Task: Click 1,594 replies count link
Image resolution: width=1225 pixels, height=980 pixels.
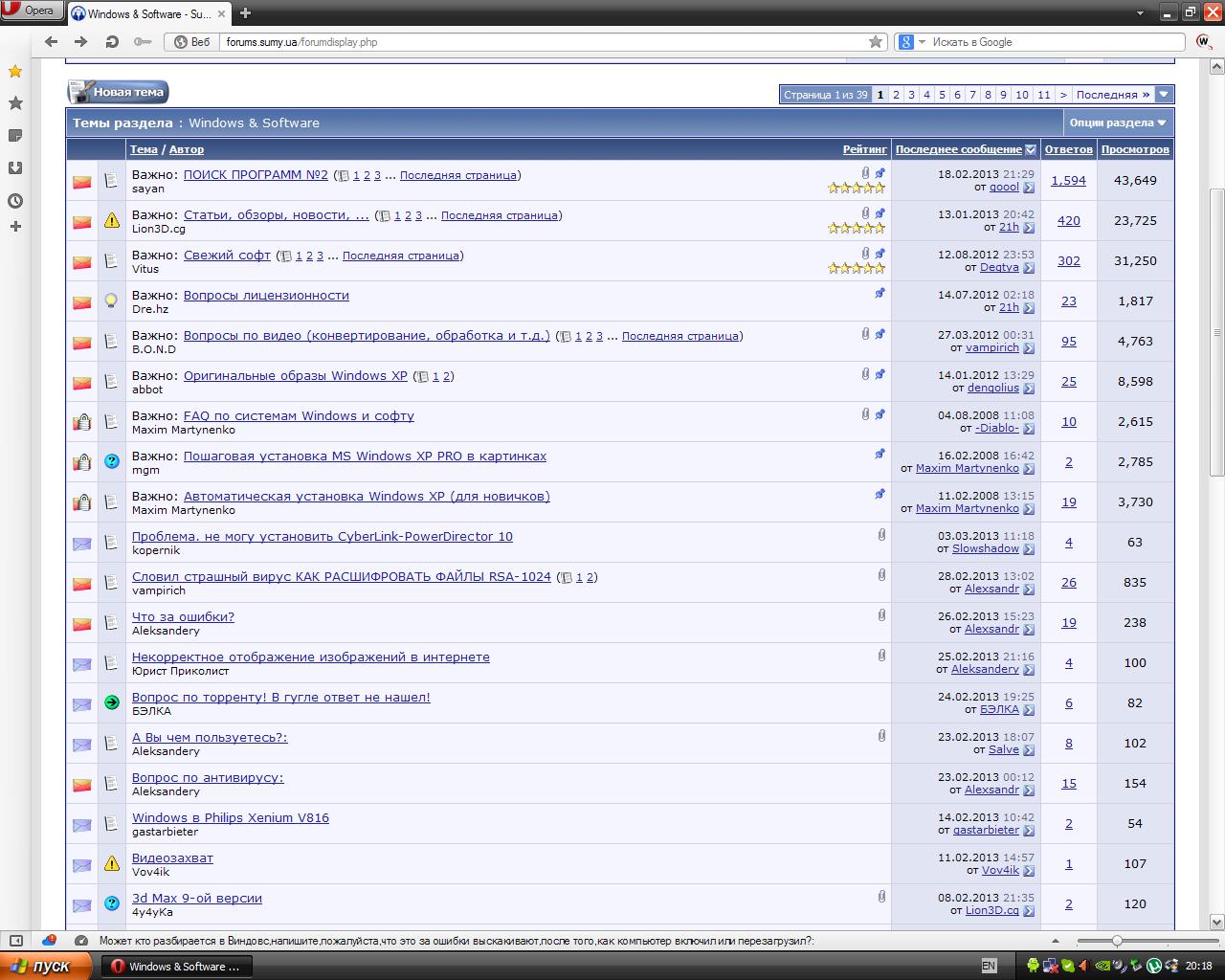Action: 1068,181
